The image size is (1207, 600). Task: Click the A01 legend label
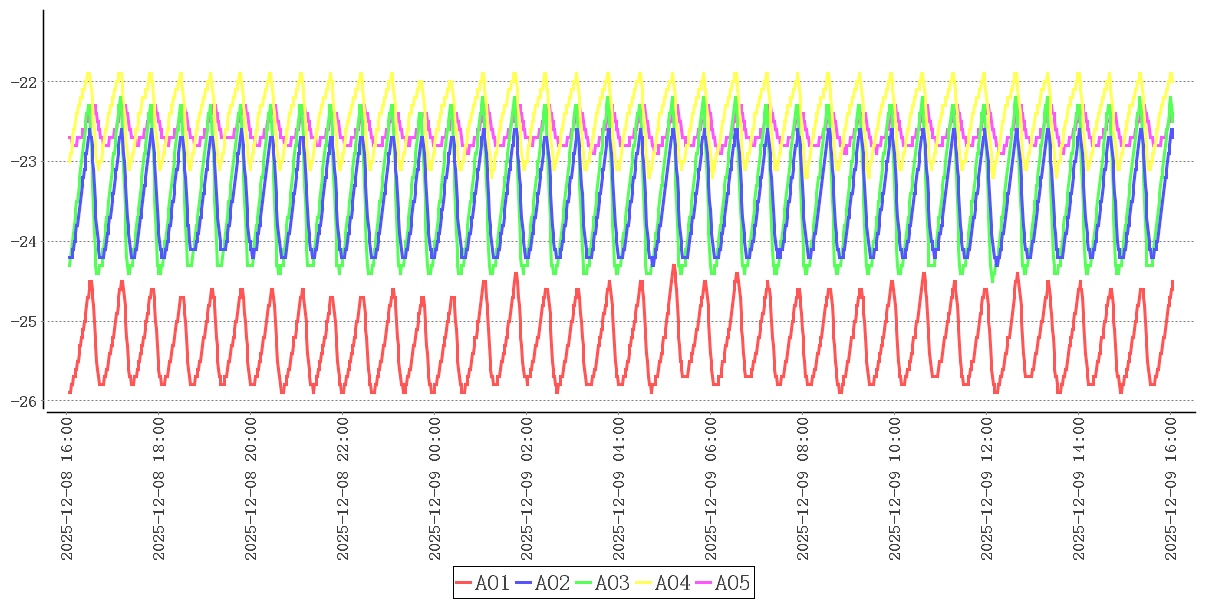coord(493,583)
